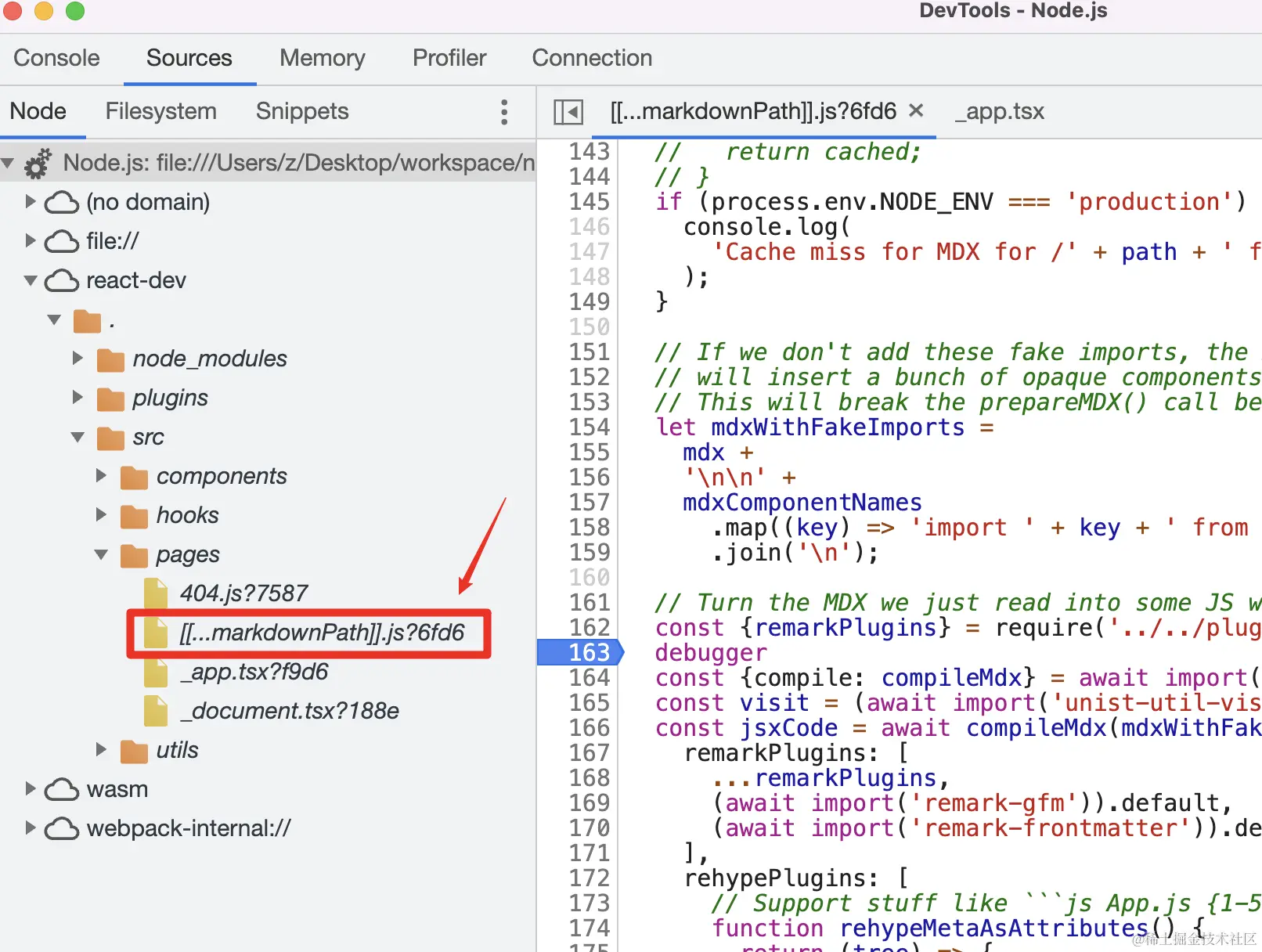
Task: Expand the (no domain) tree node
Action: click(31, 201)
